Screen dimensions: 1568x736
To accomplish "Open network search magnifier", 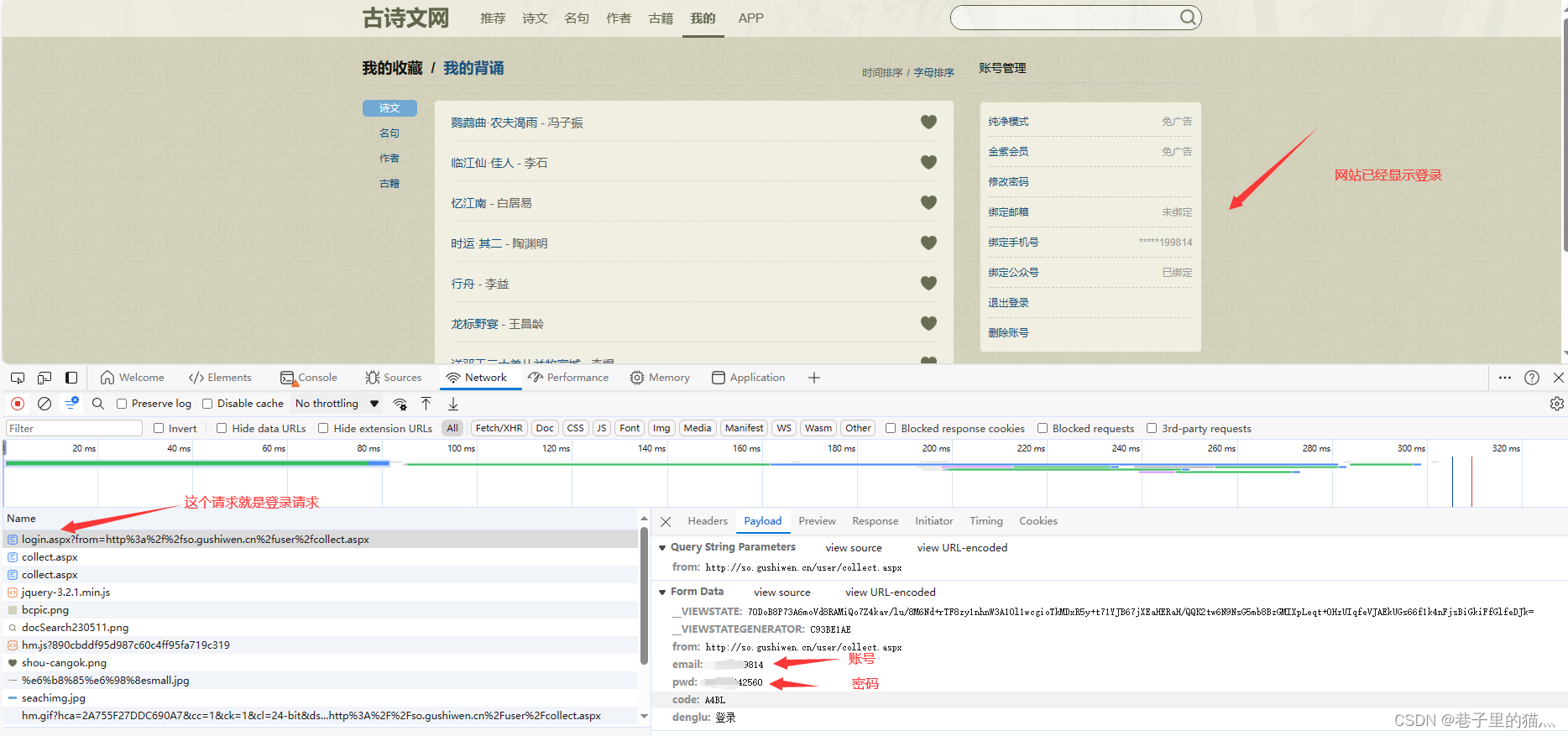I will point(98,404).
